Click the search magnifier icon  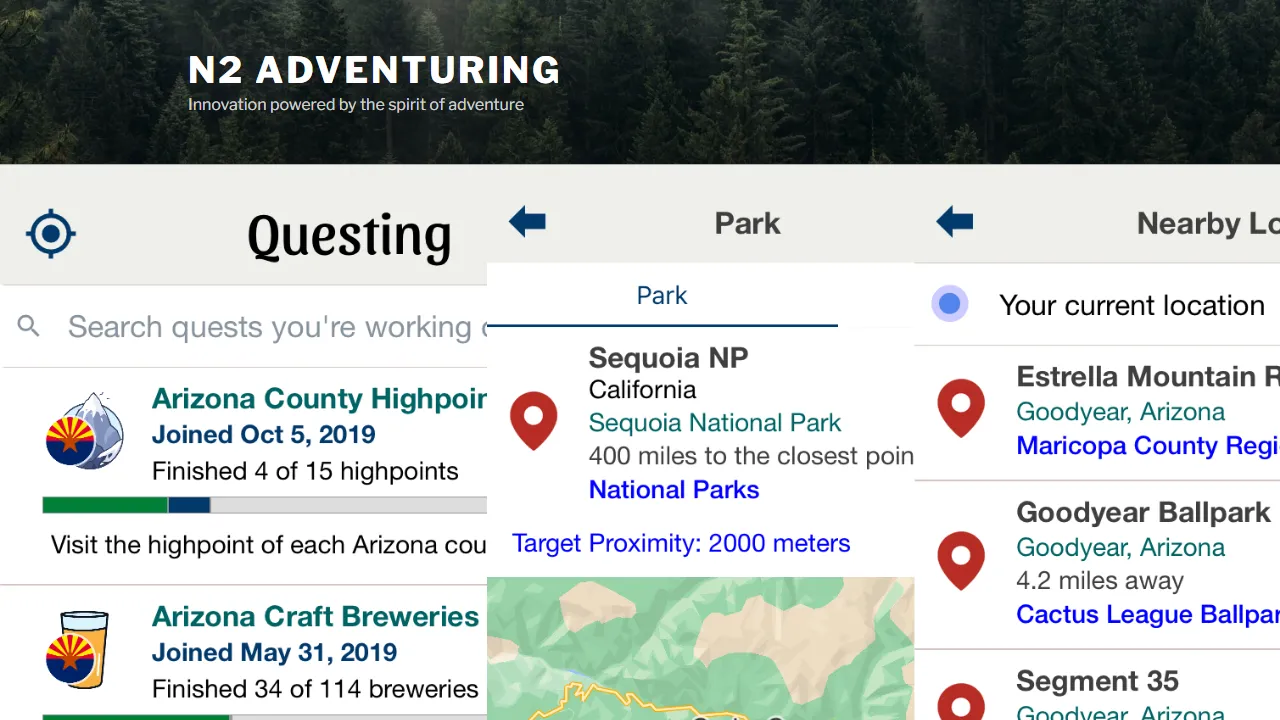(x=28, y=326)
